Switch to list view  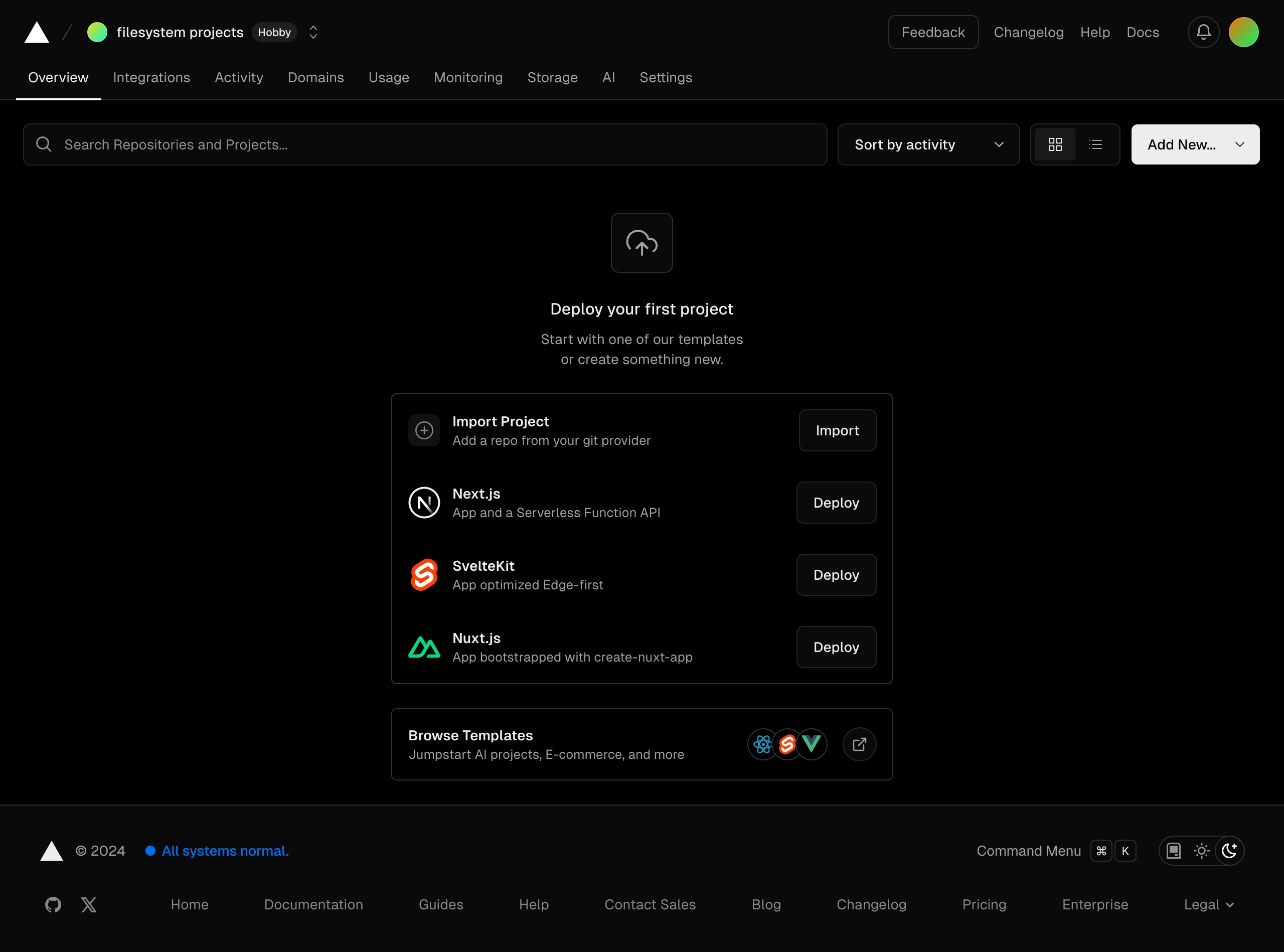[x=1095, y=144]
